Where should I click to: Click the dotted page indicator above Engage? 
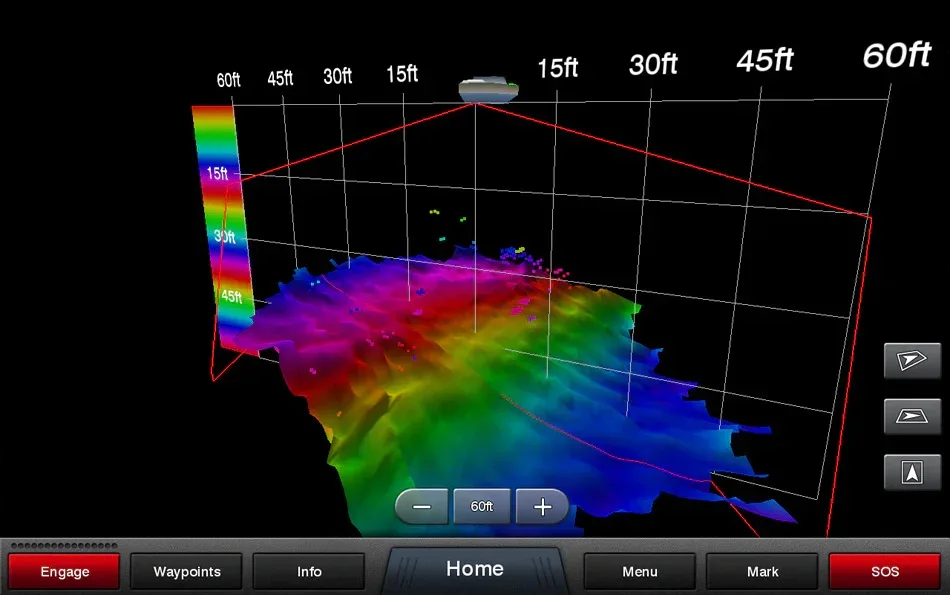pos(64,545)
